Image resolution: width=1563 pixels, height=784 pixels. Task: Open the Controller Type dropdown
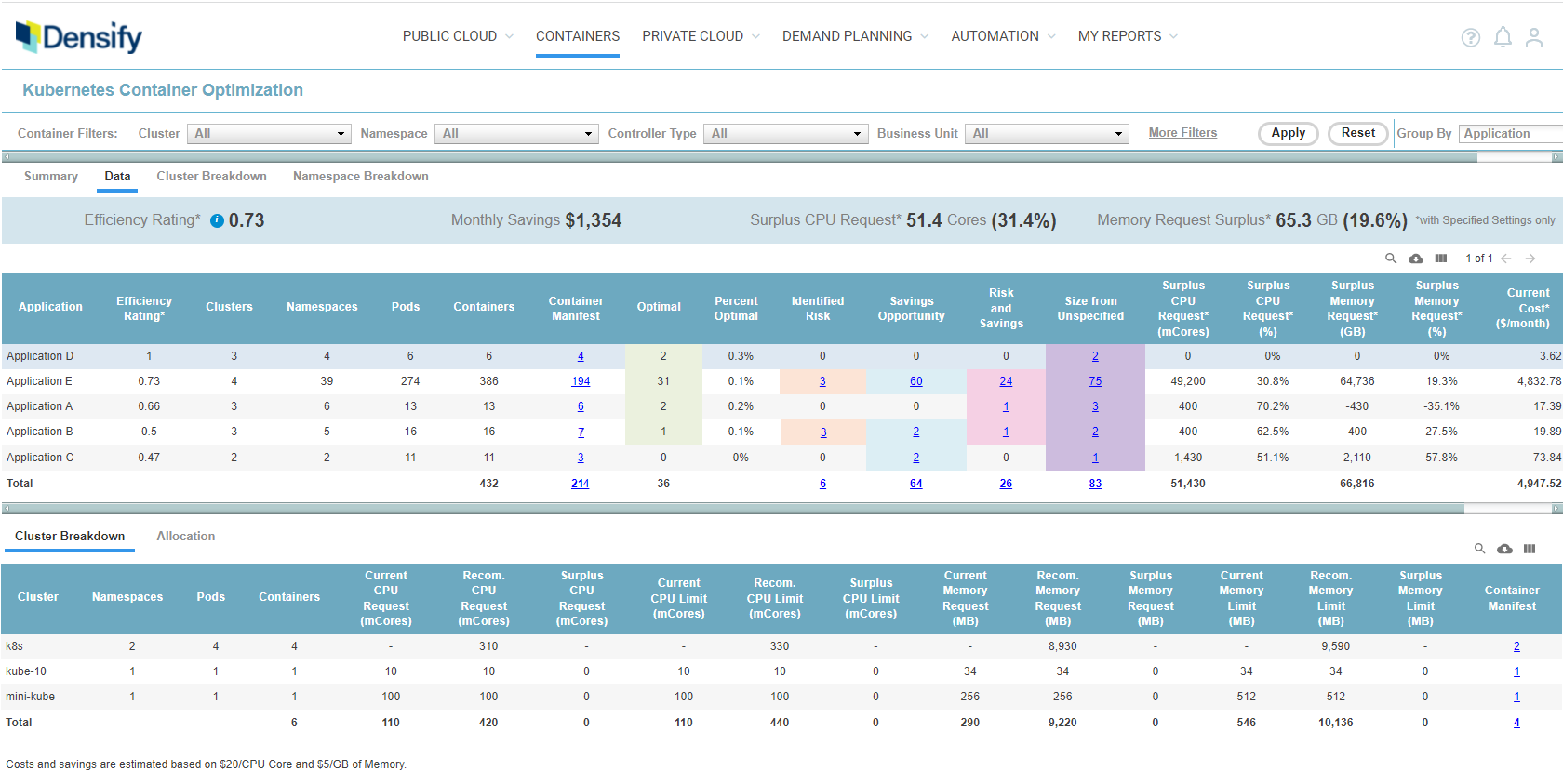785,134
